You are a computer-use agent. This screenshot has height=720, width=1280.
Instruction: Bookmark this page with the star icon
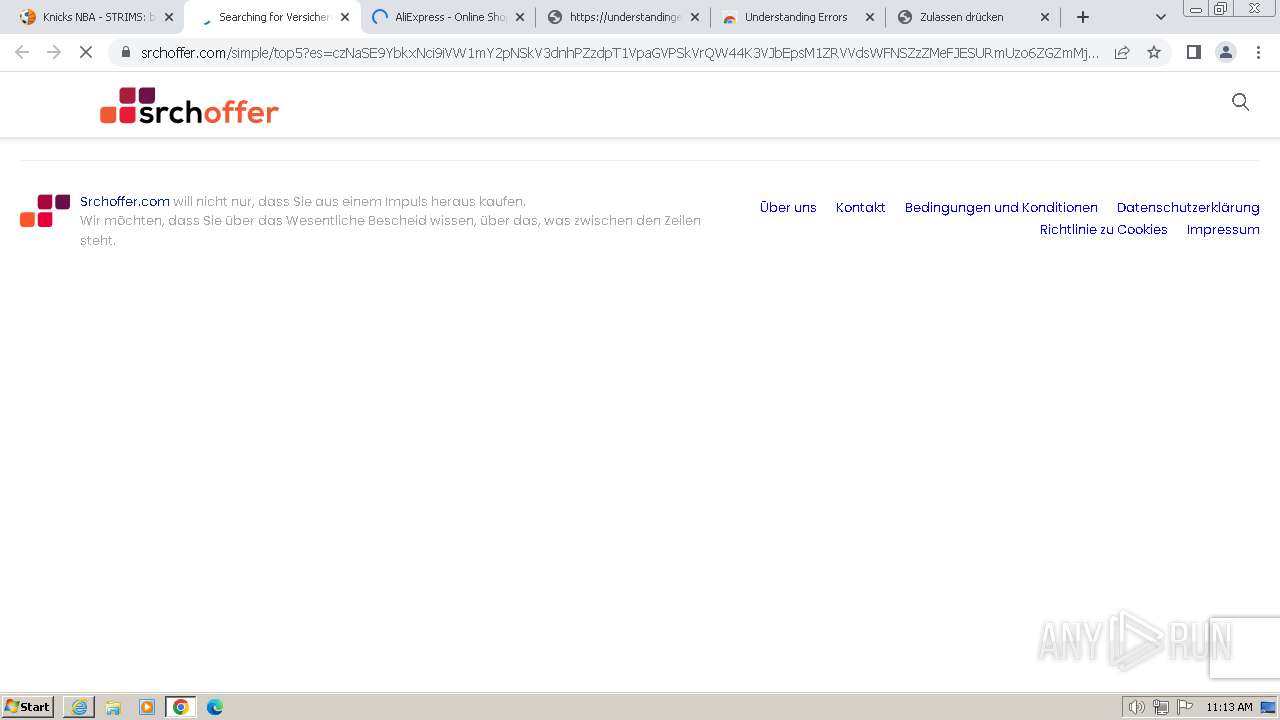tap(1154, 52)
